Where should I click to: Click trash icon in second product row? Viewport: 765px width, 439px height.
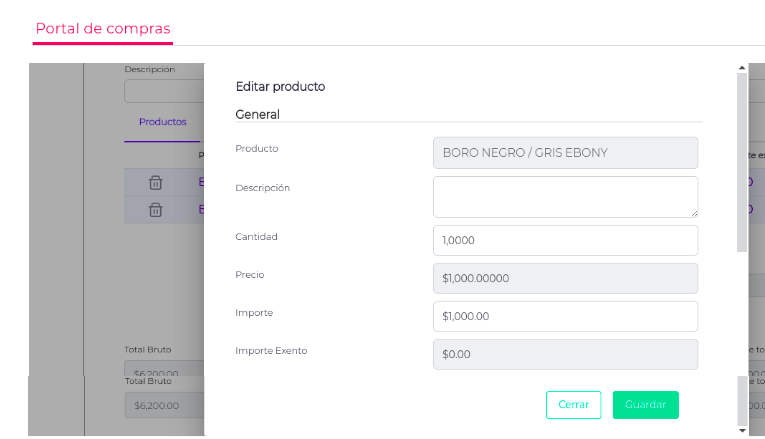pos(156,209)
